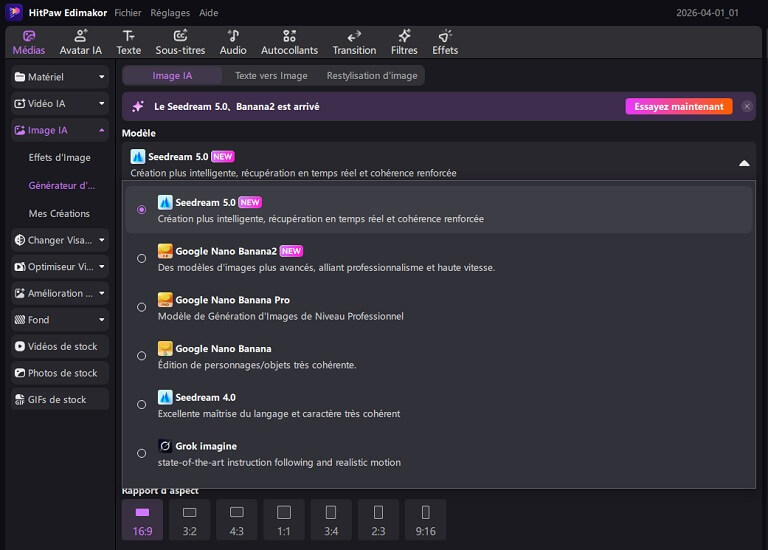Open the Avatar IA toolbar icon

coord(80,42)
